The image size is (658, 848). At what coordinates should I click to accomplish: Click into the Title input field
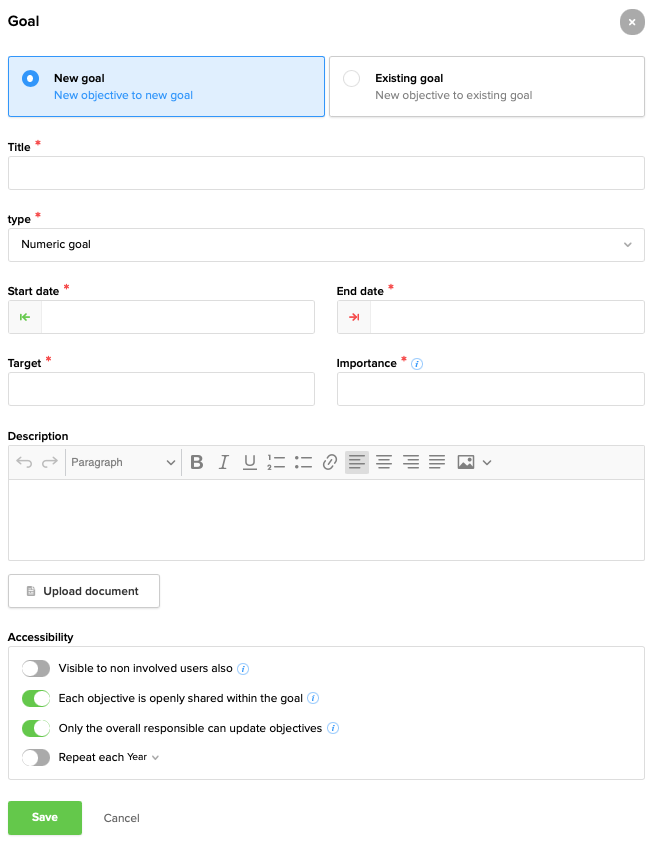pyautogui.click(x=326, y=173)
